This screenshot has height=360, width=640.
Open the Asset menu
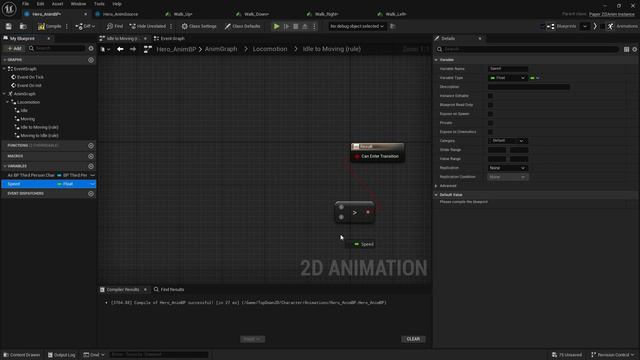(57, 4)
